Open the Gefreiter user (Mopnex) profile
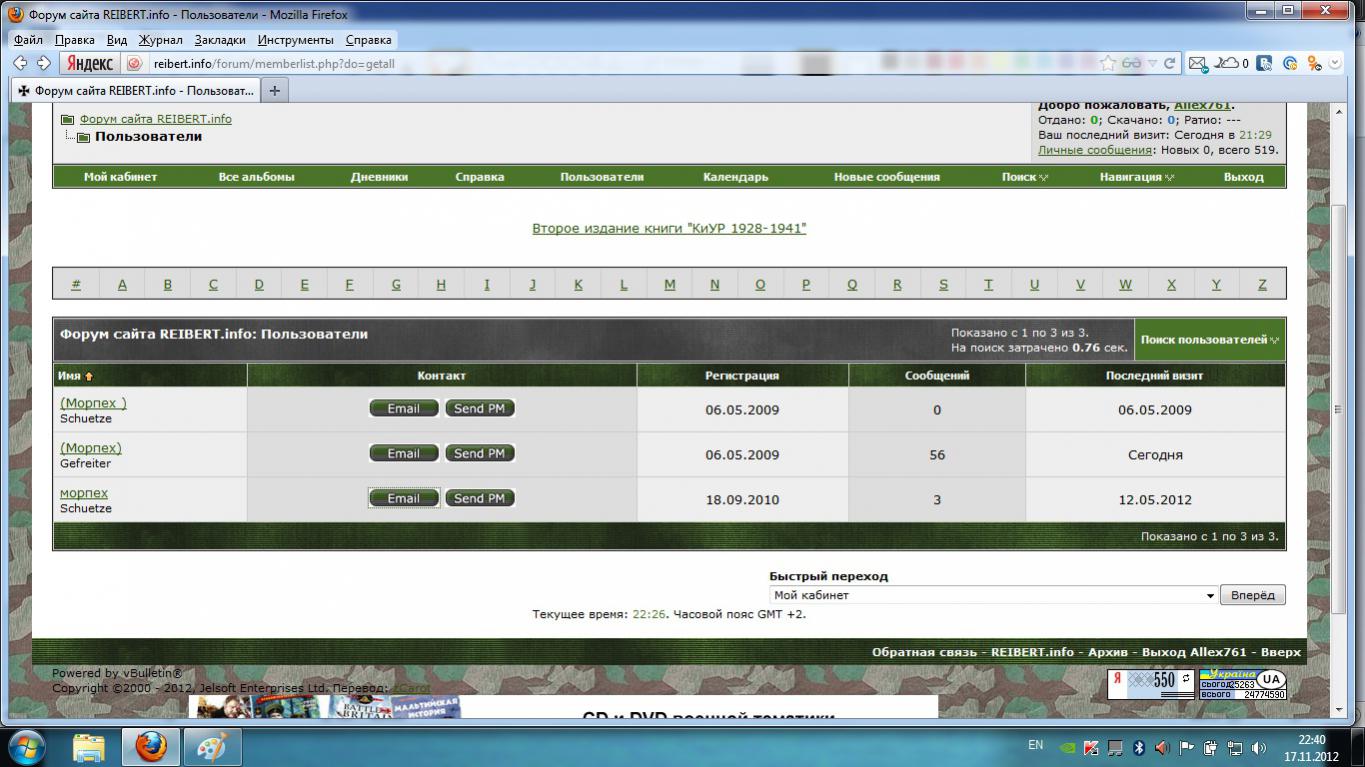Viewport: 1365px width, 767px height. click(91, 448)
